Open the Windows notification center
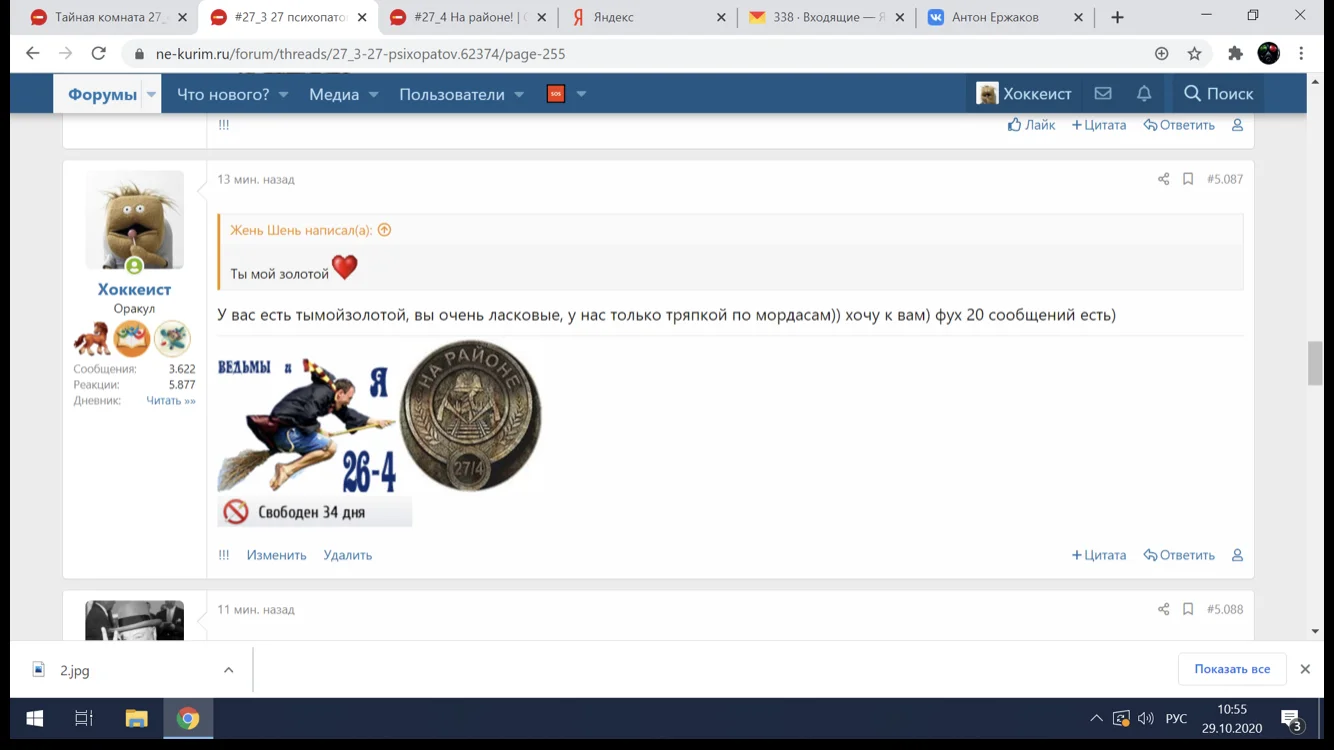This screenshot has width=1334, height=750. point(1291,720)
